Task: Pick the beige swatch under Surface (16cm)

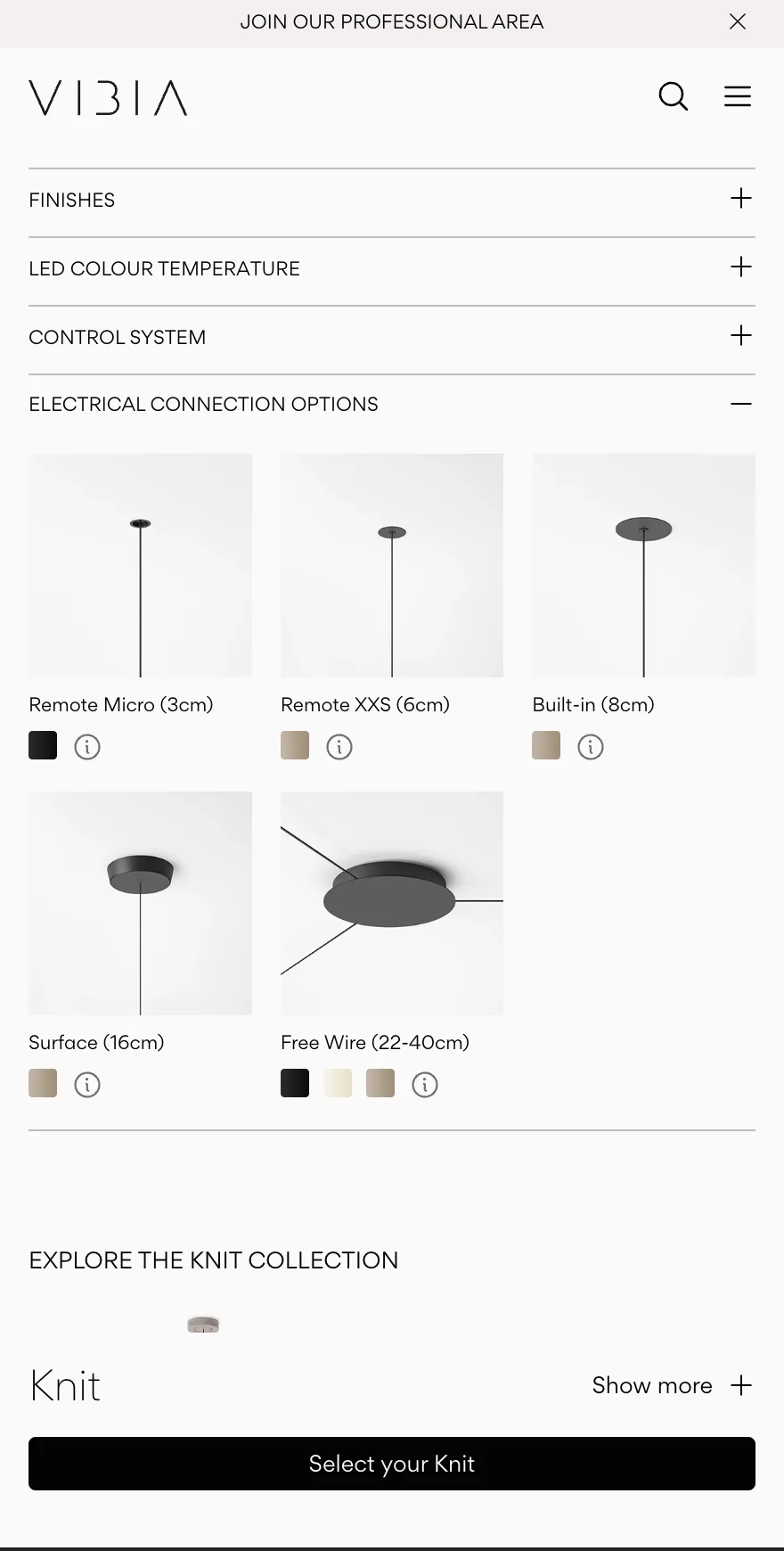Action: pos(43,1083)
